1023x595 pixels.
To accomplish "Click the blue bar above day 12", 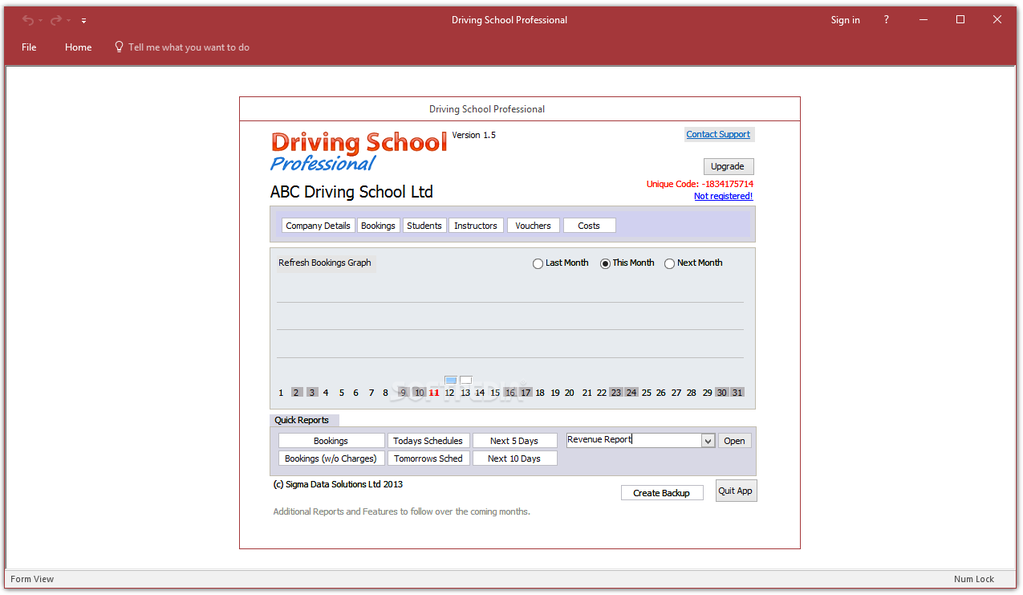I will [450, 380].
